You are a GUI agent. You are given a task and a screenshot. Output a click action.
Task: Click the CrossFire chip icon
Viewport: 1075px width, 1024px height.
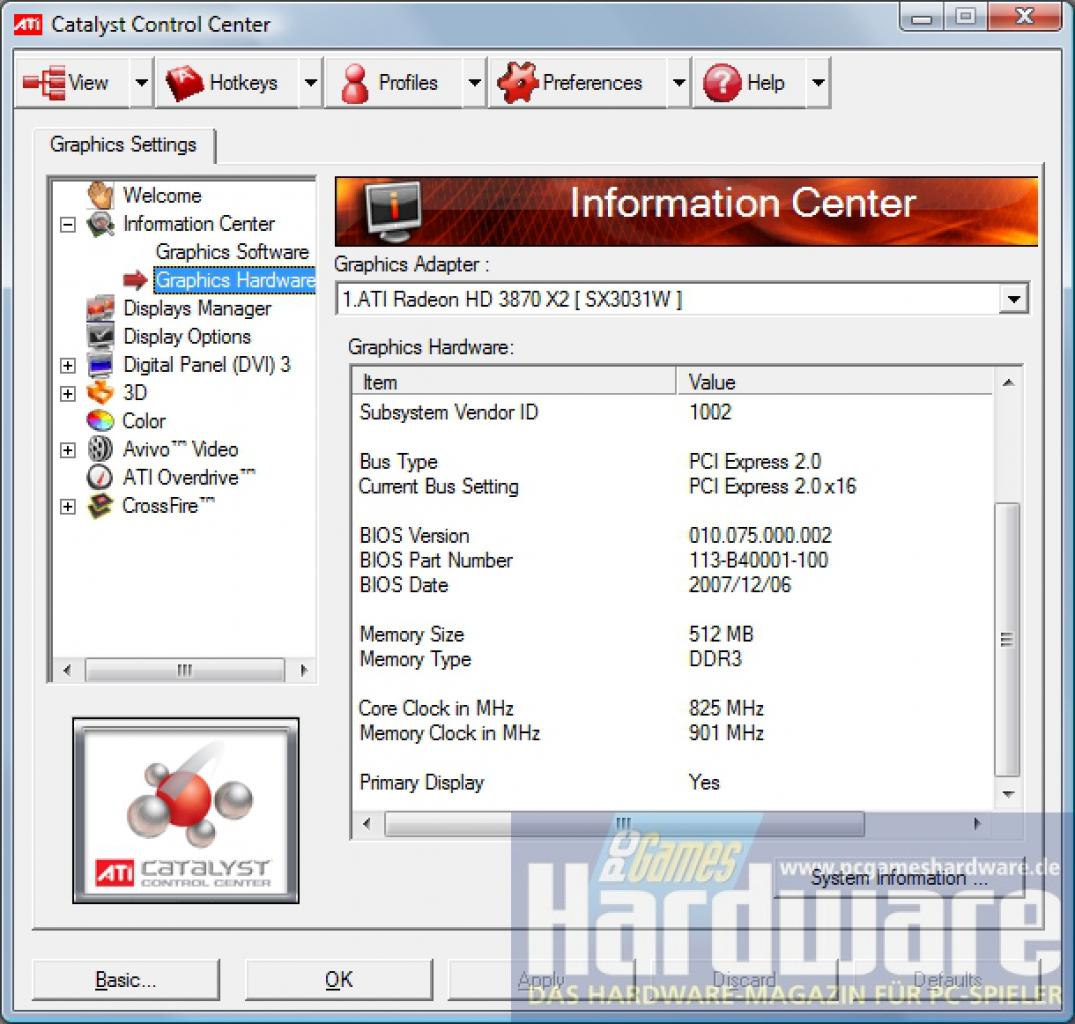coord(100,506)
